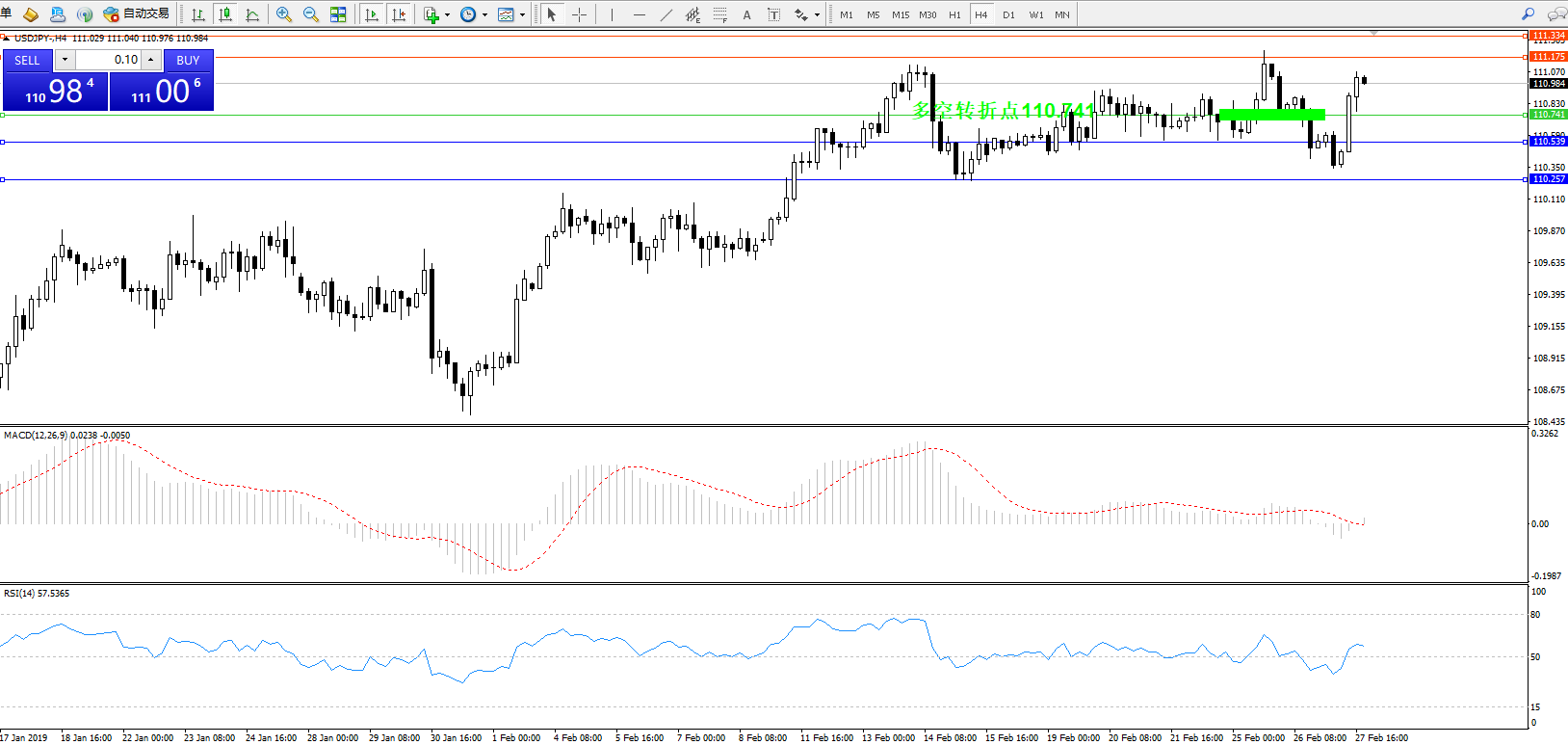Click the zoom out magnifier icon

(310, 14)
